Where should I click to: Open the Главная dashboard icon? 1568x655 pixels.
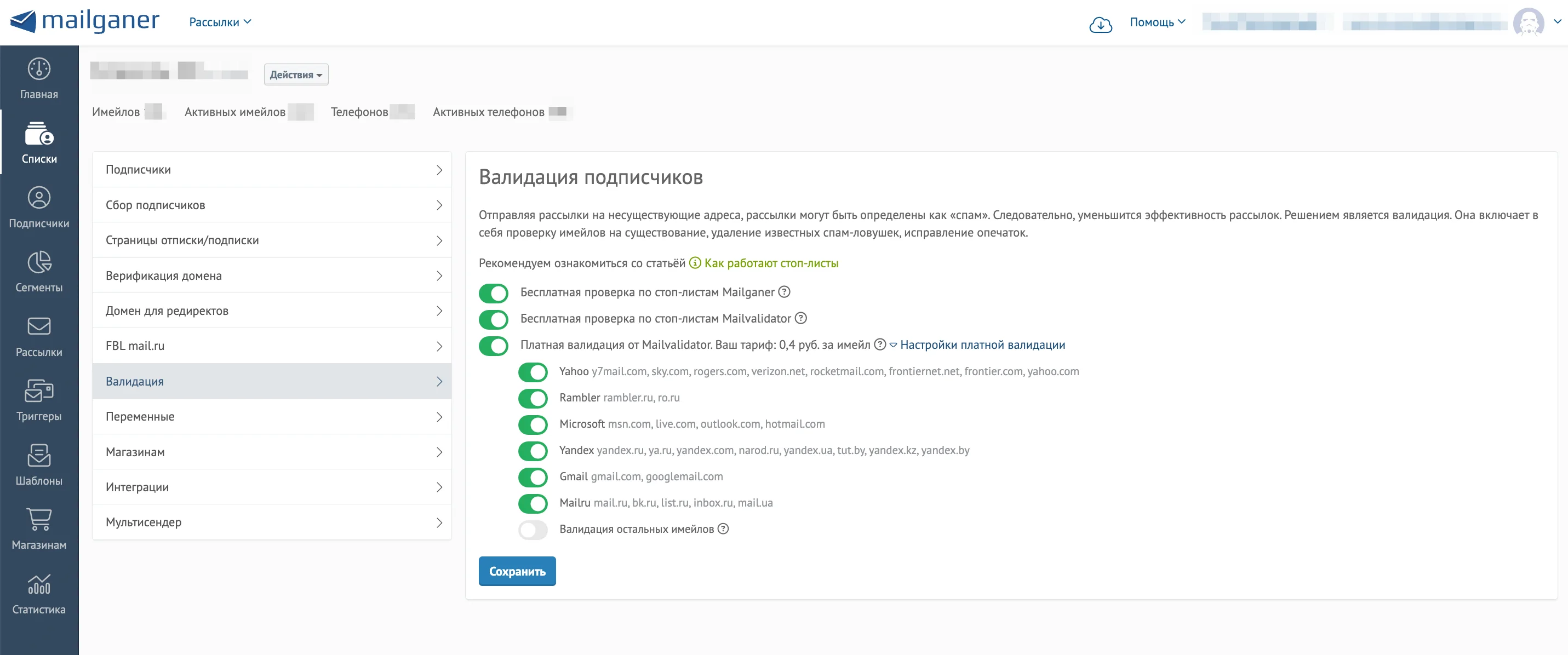click(x=39, y=69)
